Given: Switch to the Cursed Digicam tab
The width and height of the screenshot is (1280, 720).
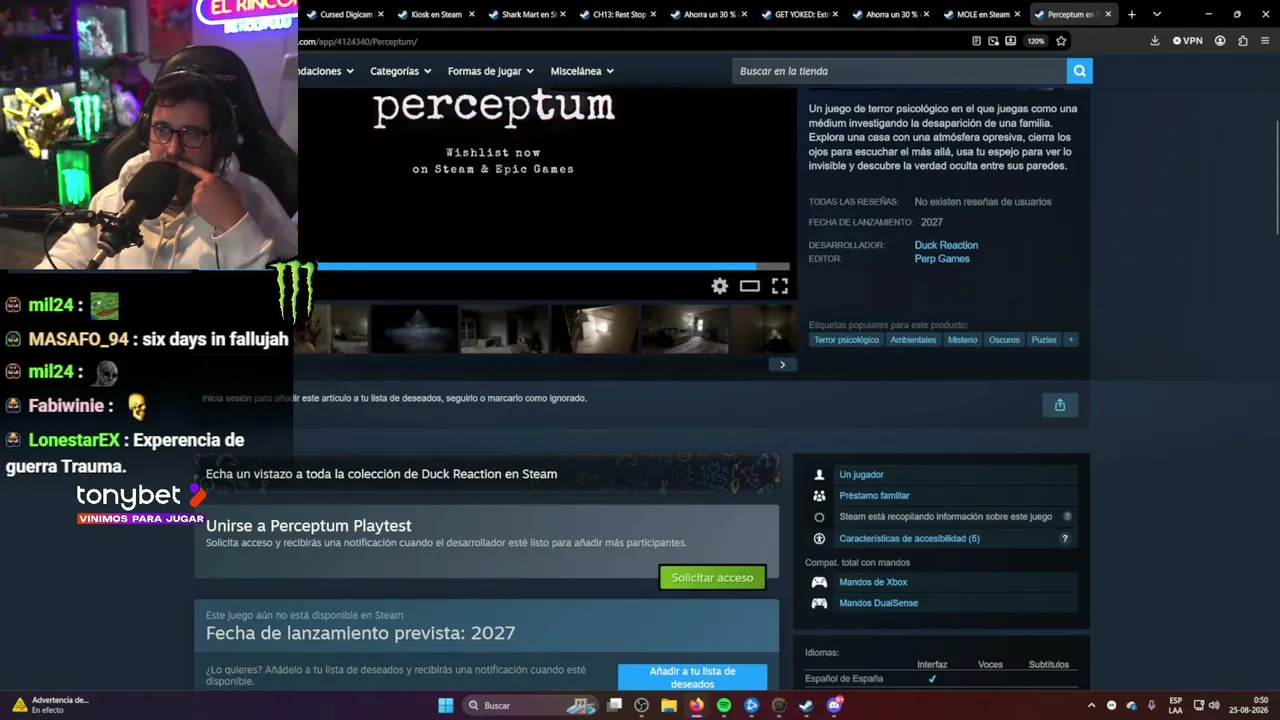Looking at the screenshot, I should (344, 14).
